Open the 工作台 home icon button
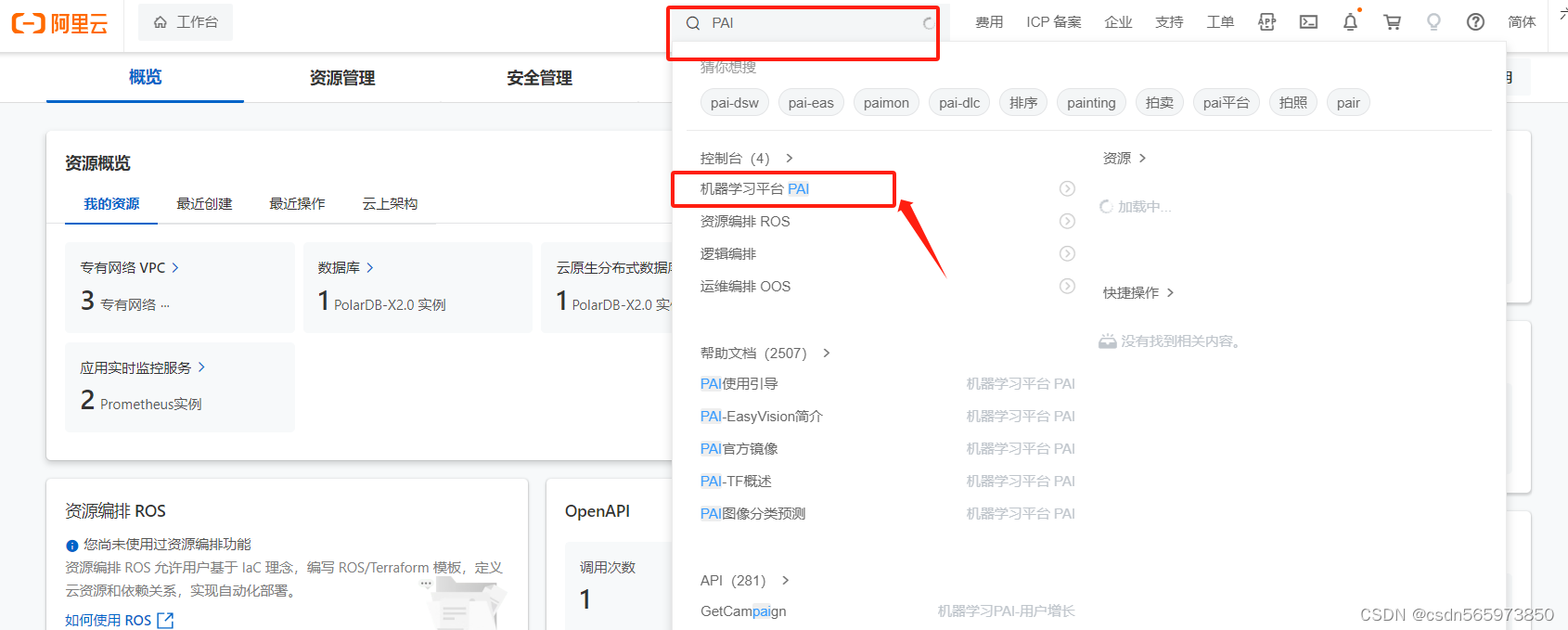1568x630 pixels. 186,22
